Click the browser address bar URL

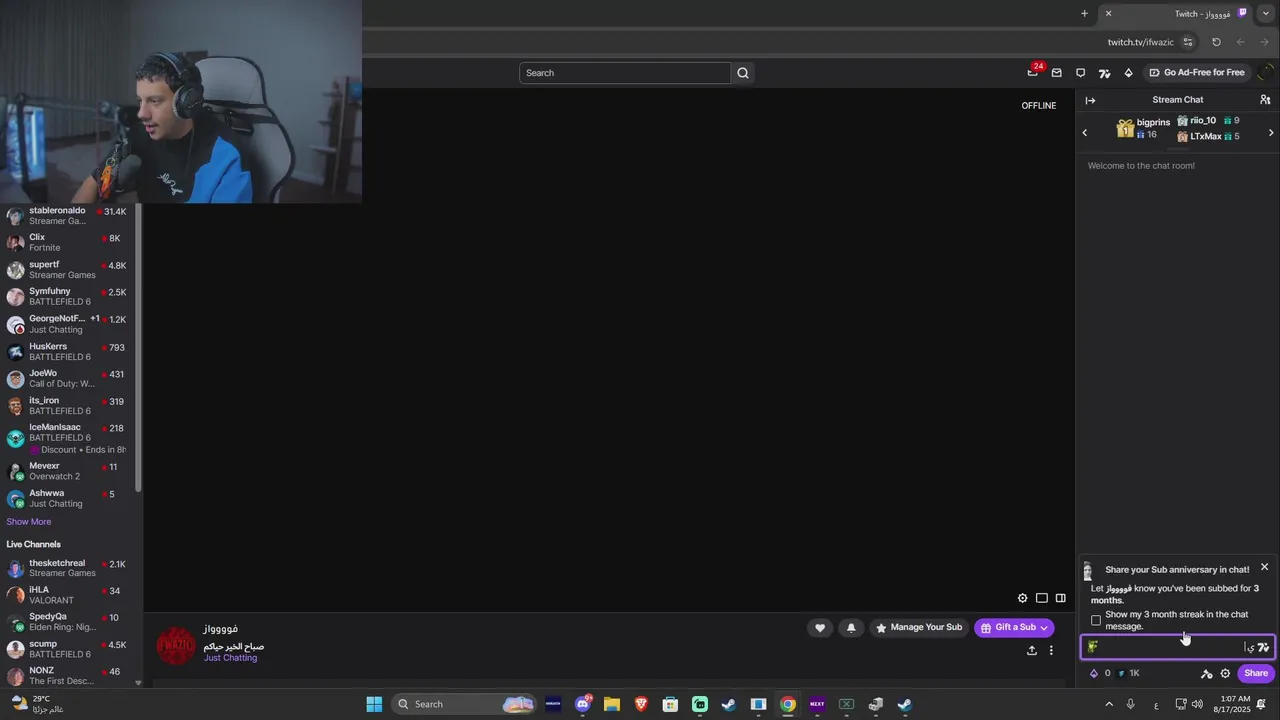[x=1140, y=42]
